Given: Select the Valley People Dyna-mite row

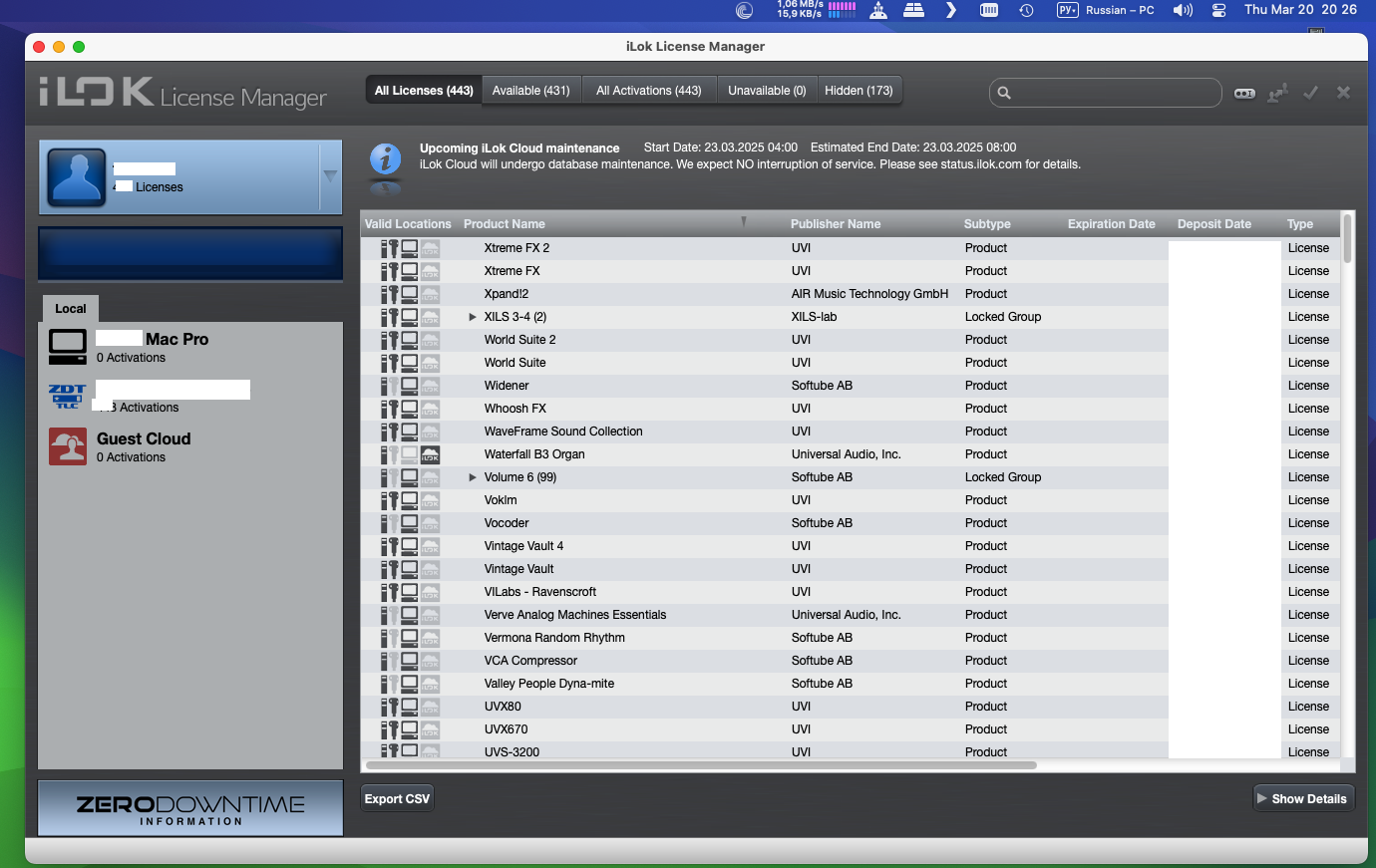Looking at the screenshot, I should [x=851, y=684].
